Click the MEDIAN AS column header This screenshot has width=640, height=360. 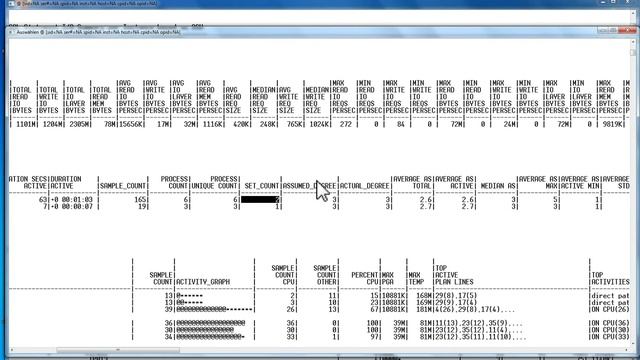click(498, 186)
